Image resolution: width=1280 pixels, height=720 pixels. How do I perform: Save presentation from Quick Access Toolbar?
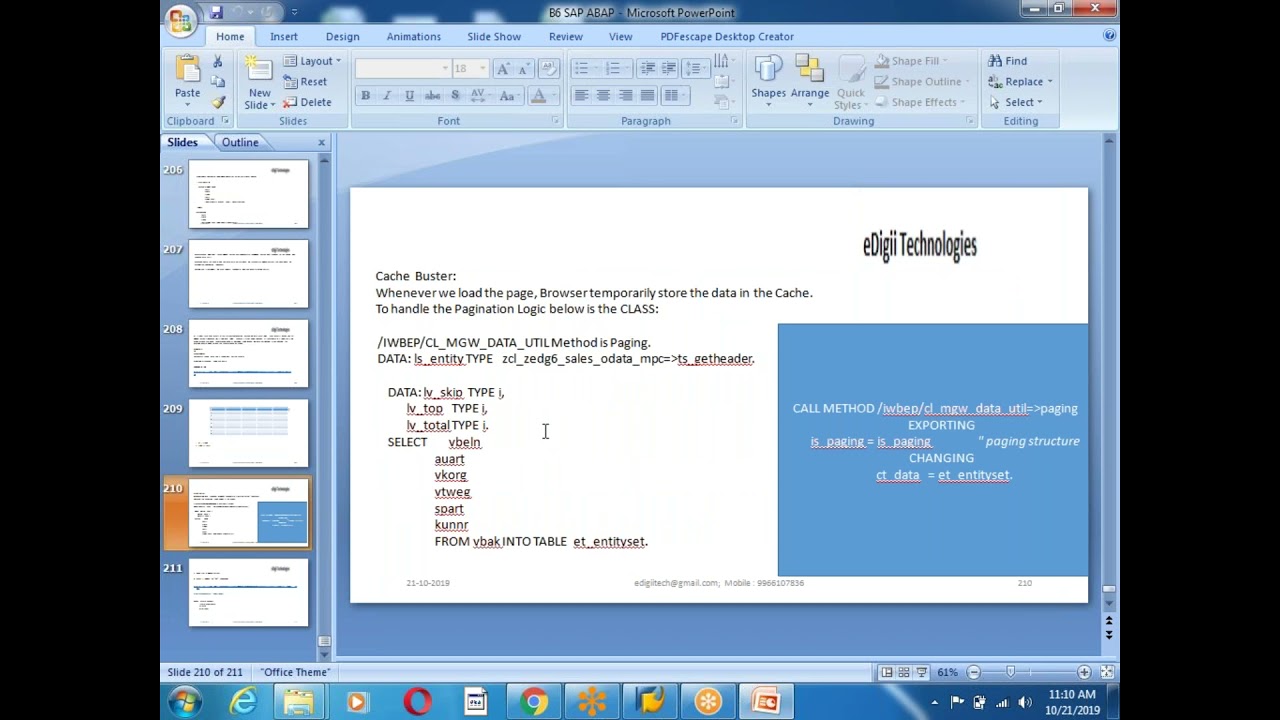[x=216, y=13]
